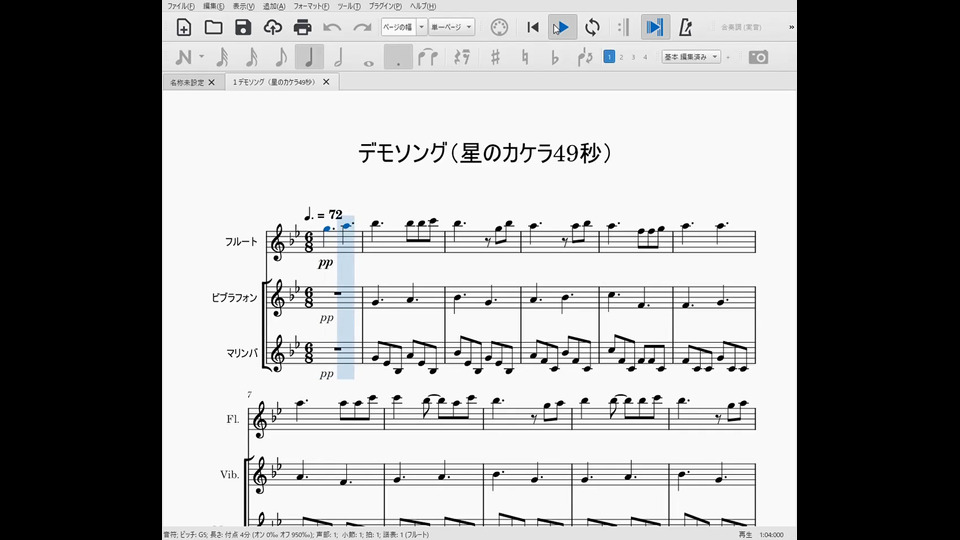The width and height of the screenshot is (960, 540).
Task: Toggle pan score during playback
Action: click(x=655, y=27)
